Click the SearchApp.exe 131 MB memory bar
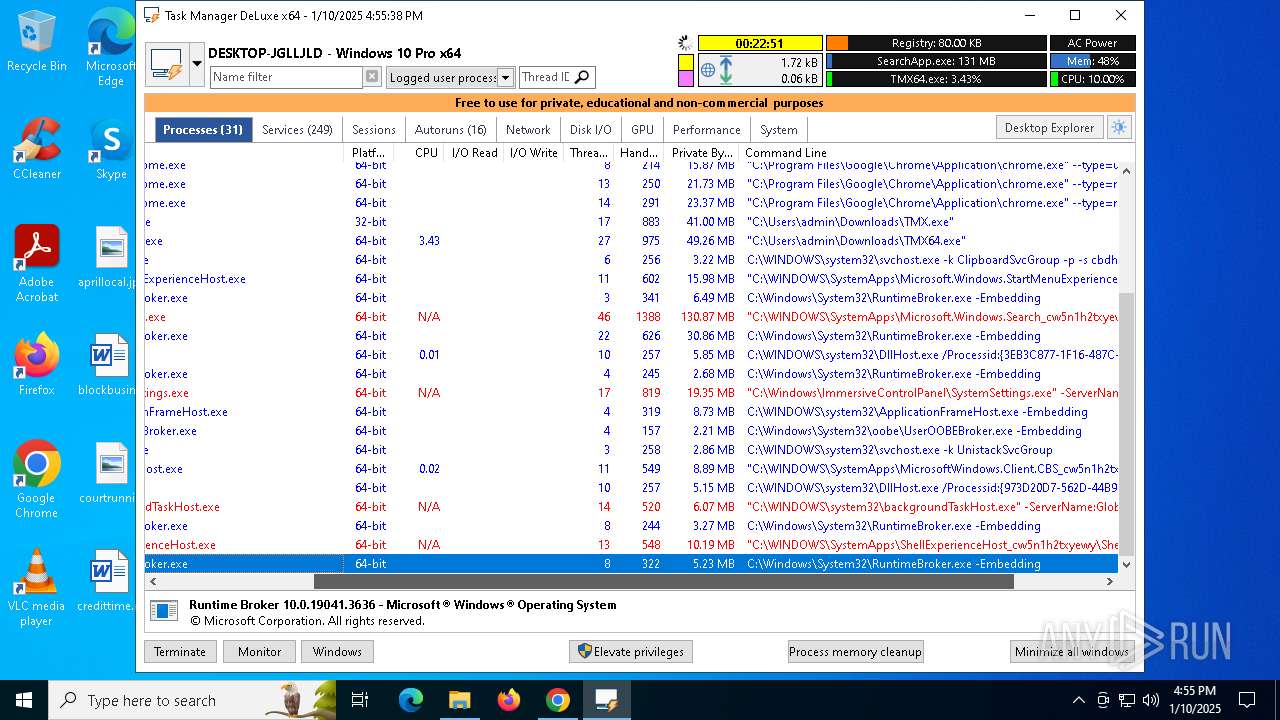Viewport: 1280px width, 720px height. (936, 61)
